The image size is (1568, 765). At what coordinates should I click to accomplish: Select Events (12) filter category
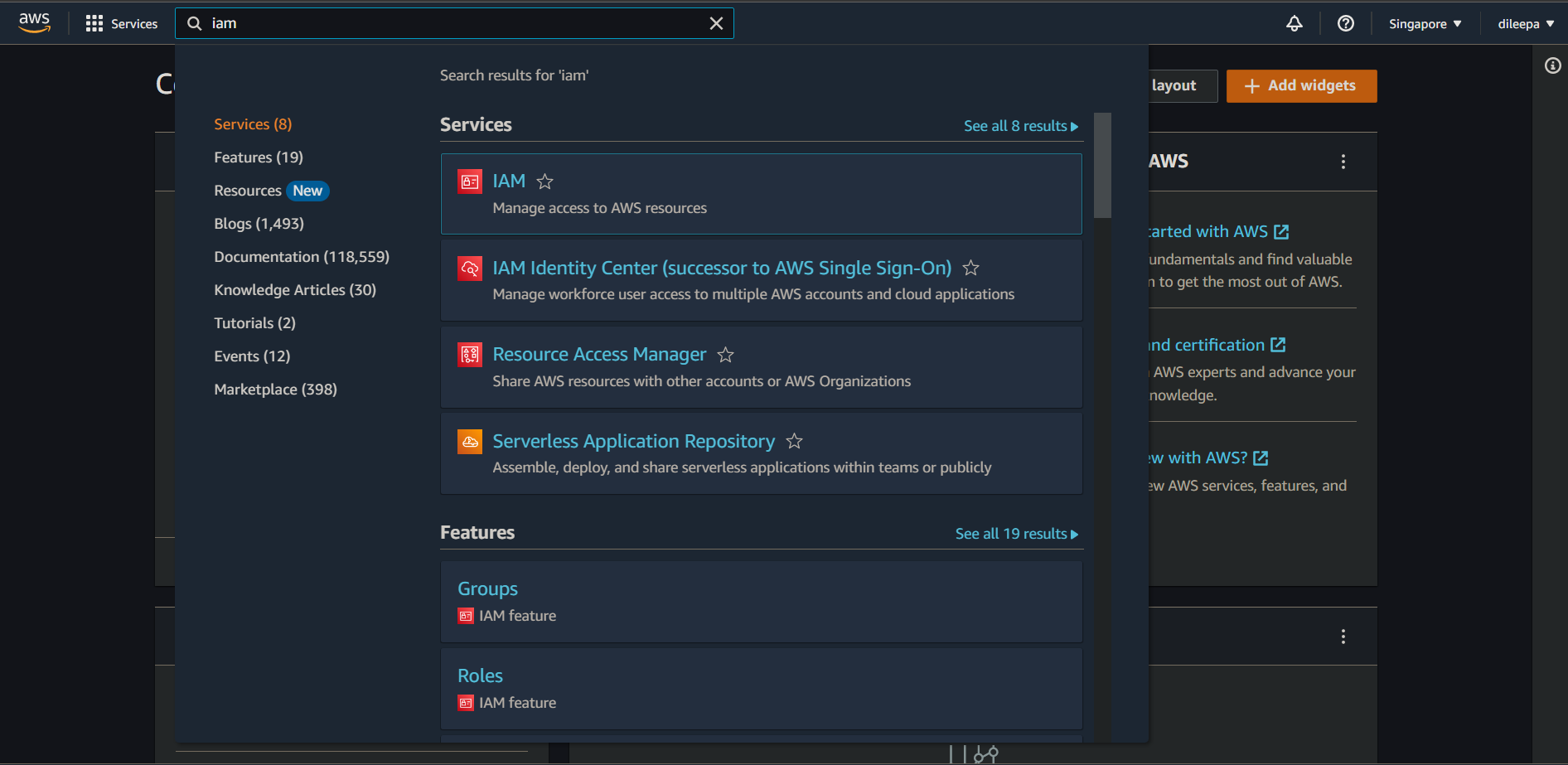pyautogui.click(x=252, y=356)
